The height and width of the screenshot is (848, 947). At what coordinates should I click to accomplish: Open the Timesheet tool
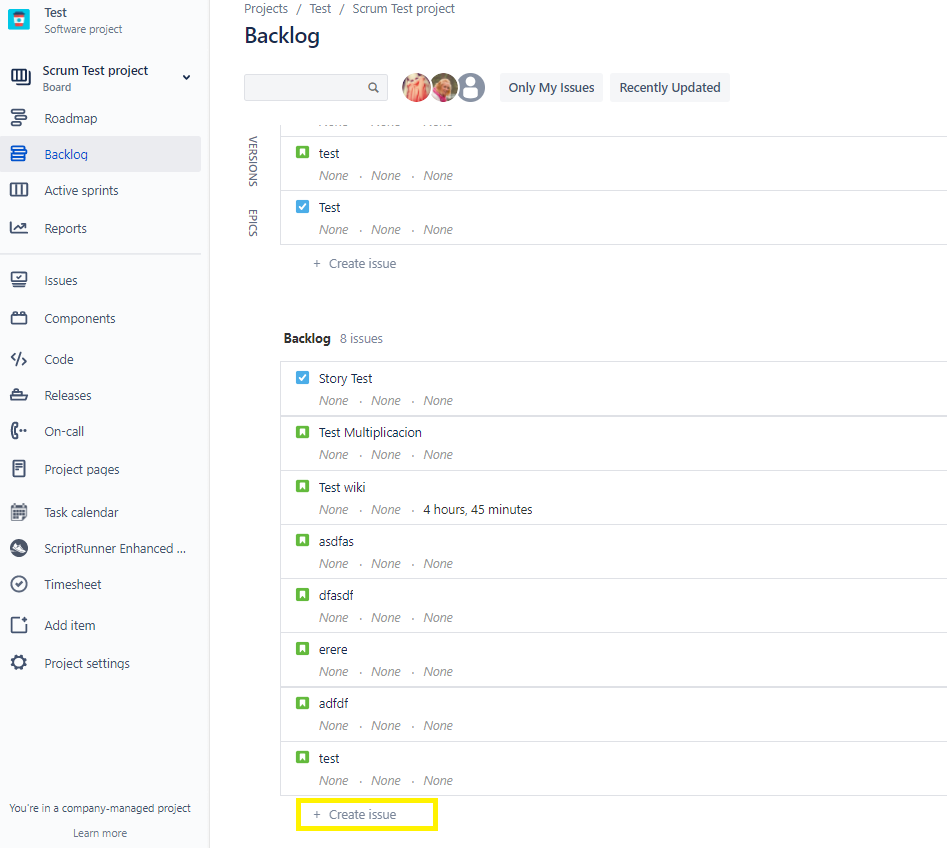(18, 584)
